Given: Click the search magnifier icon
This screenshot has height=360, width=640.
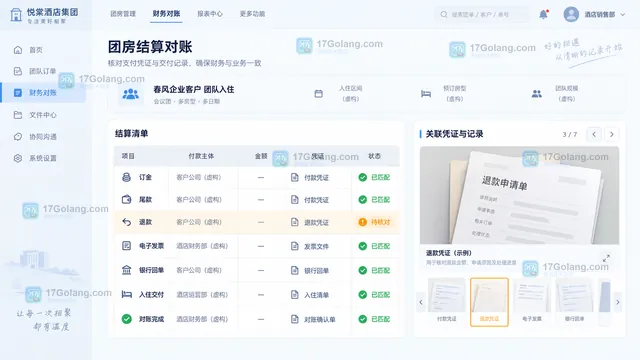Looking at the screenshot, I should pos(444,14).
